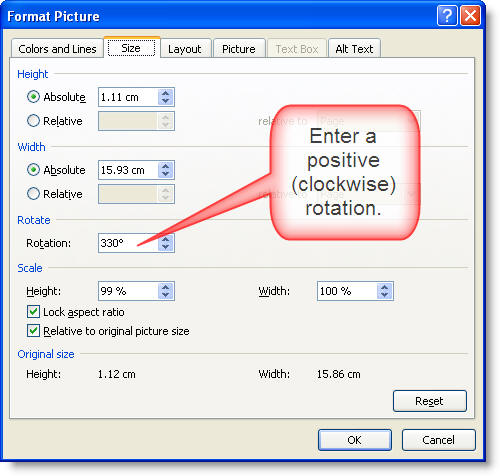The width and height of the screenshot is (500, 476).
Task: Increase Rotation value using up spinner
Action: [x=166, y=239]
